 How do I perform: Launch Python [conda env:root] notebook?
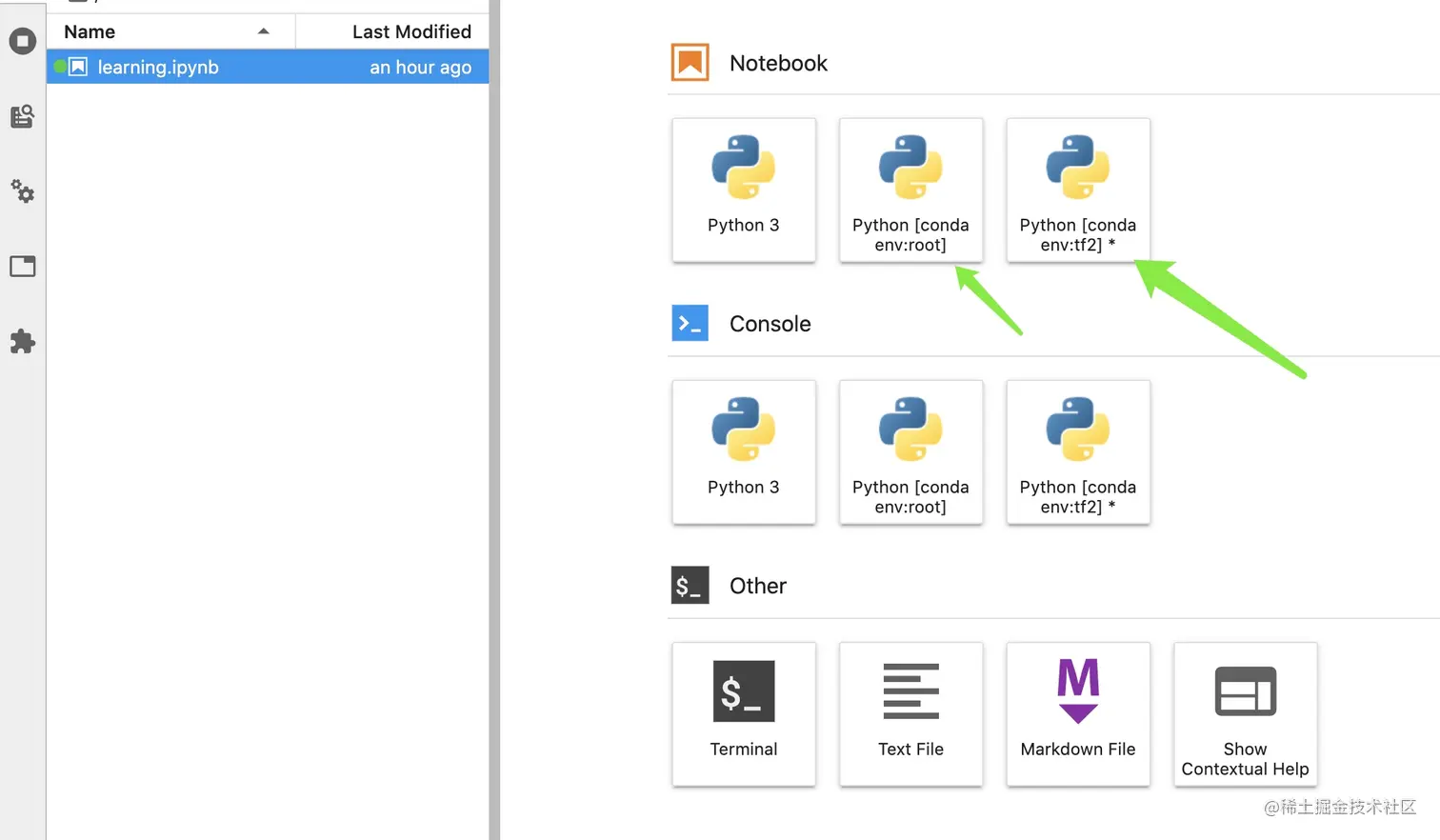tap(910, 190)
